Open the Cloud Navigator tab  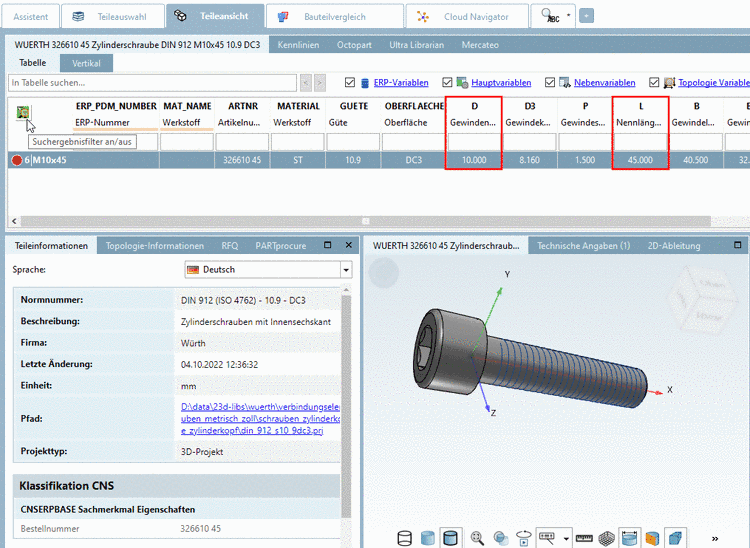[x=467, y=16]
